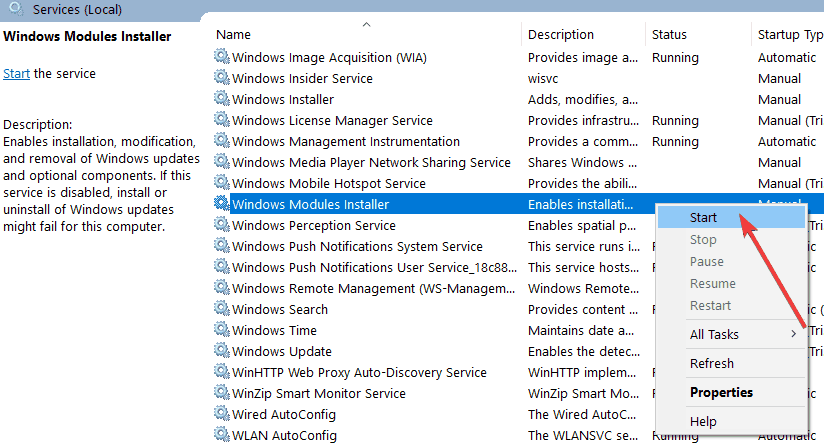
Task: Select the Windows Management Instrumentation name
Action: (x=346, y=141)
